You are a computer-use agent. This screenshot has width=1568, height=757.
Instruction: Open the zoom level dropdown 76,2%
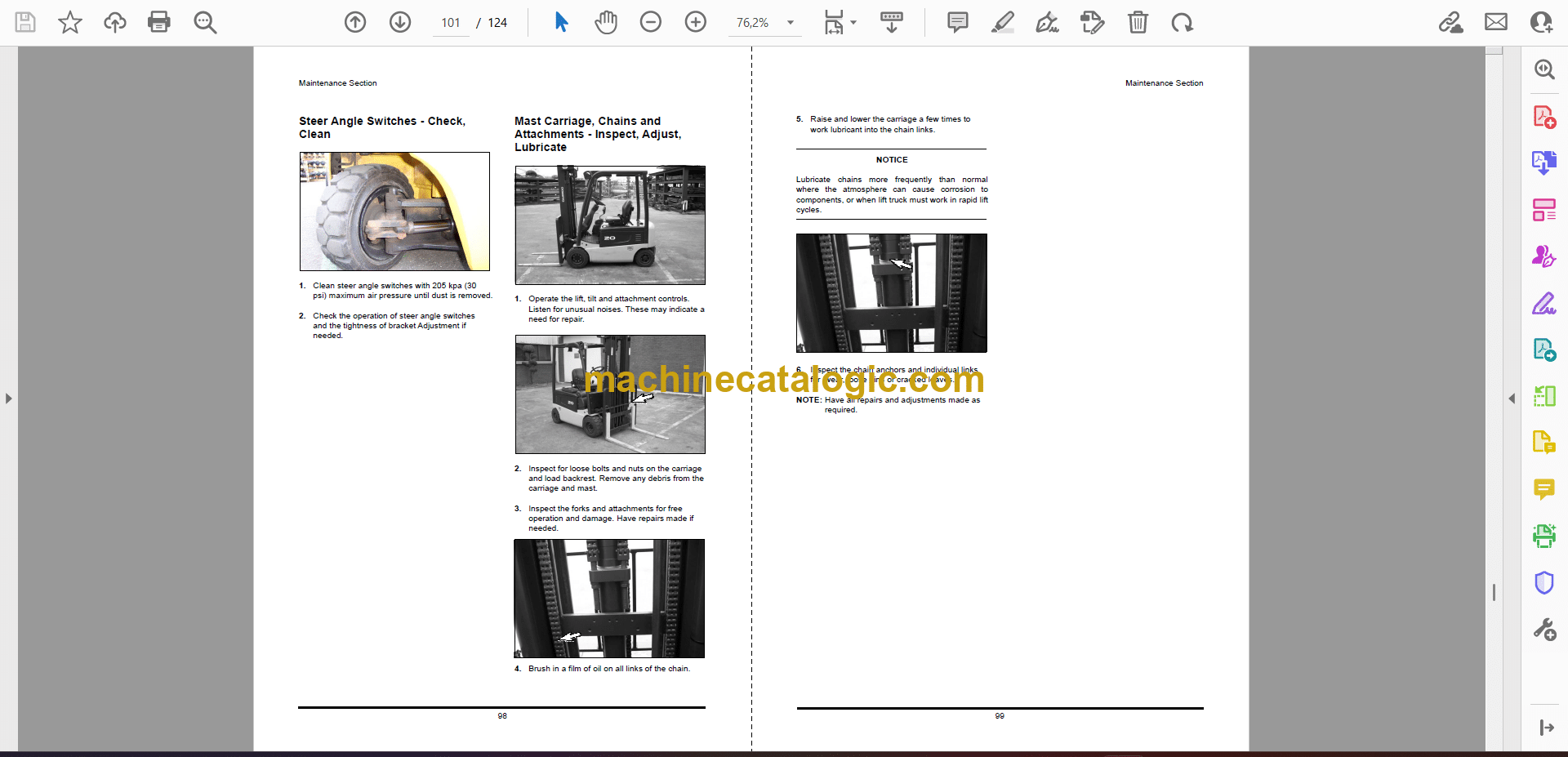790,23
